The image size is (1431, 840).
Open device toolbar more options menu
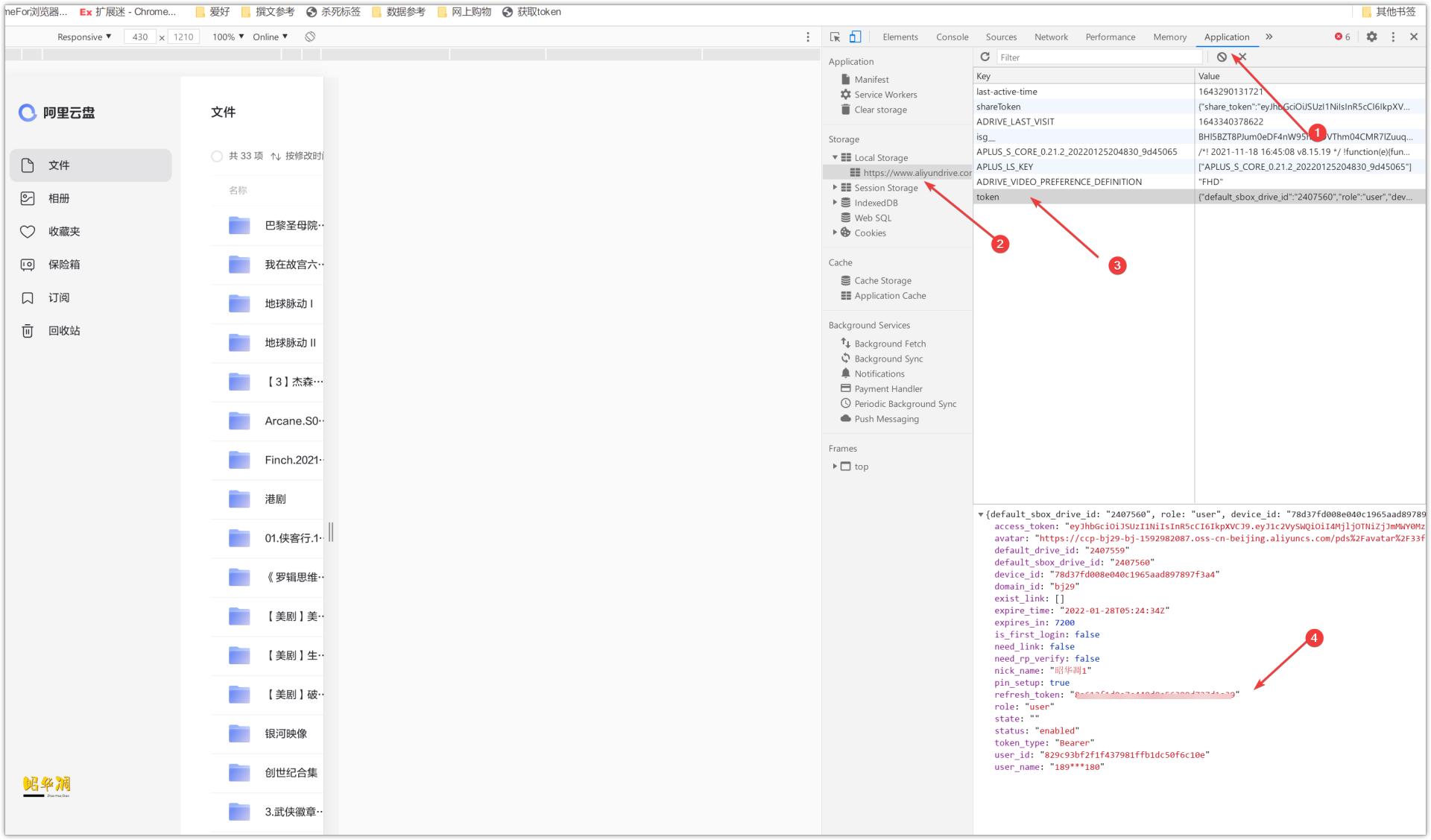point(808,37)
